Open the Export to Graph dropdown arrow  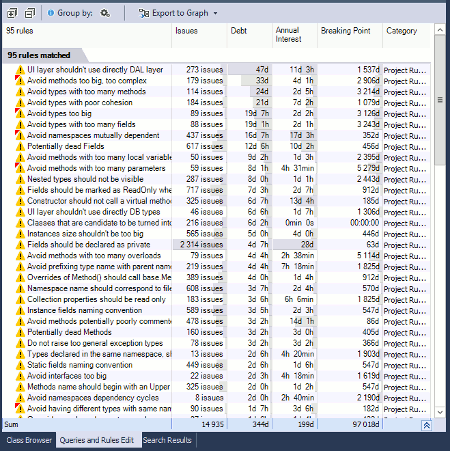pos(215,13)
